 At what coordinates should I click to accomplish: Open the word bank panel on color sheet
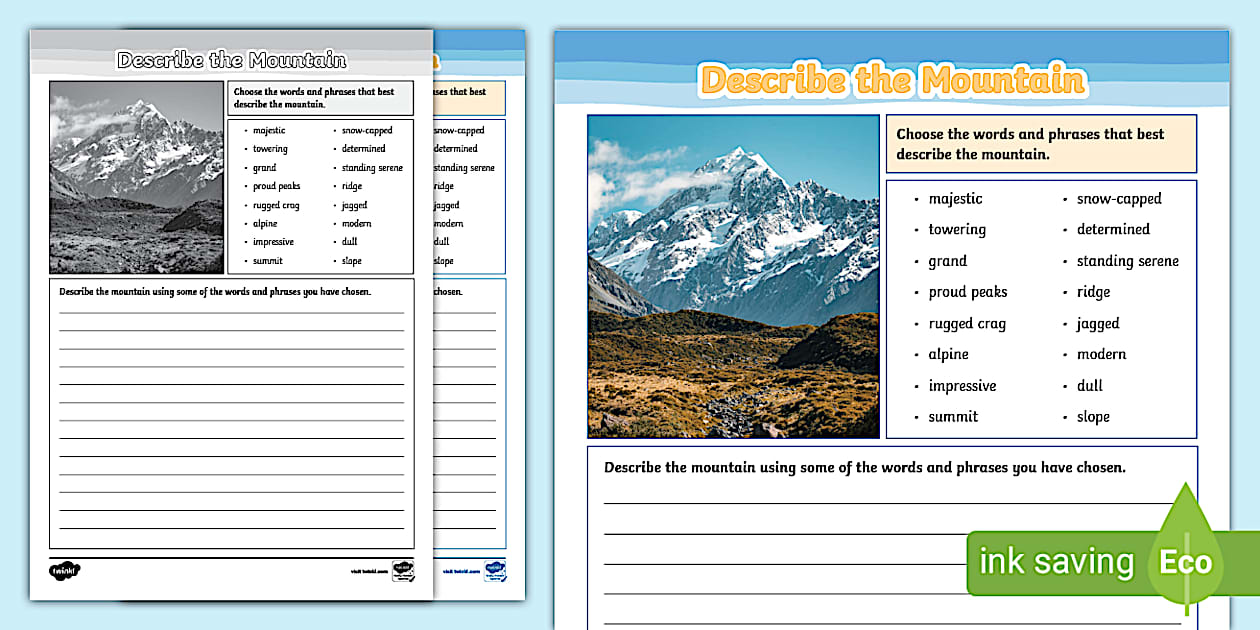pyautogui.click(x=1042, y=307)
